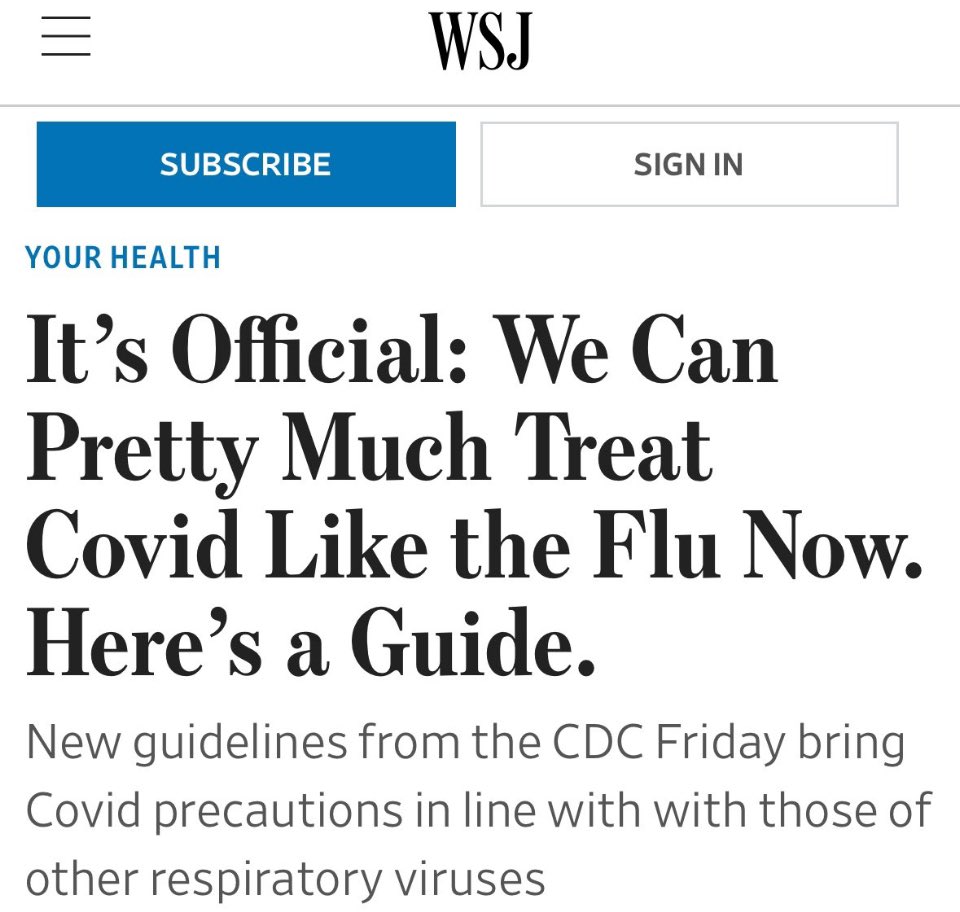
Task: Select the word "Flu" in headline
Action: (656, 544)
